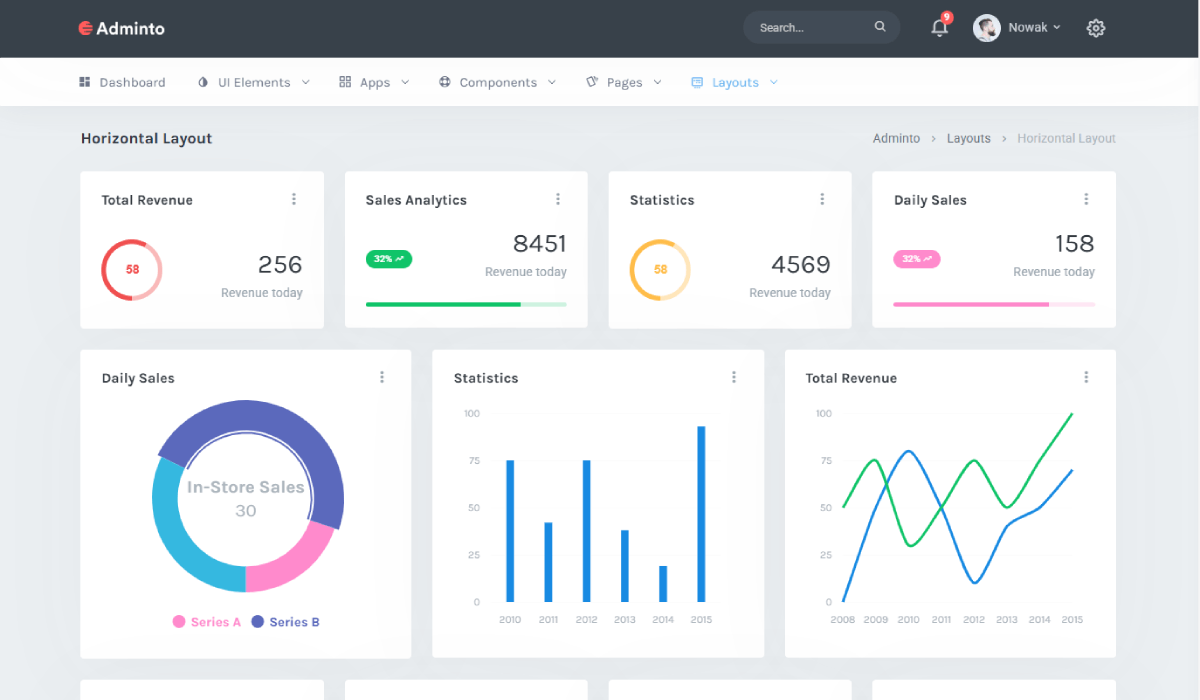This screenshot has height=700, width=1200.
Task: Open Total Revenue line chart options menu
Action: pos(1086,377)
